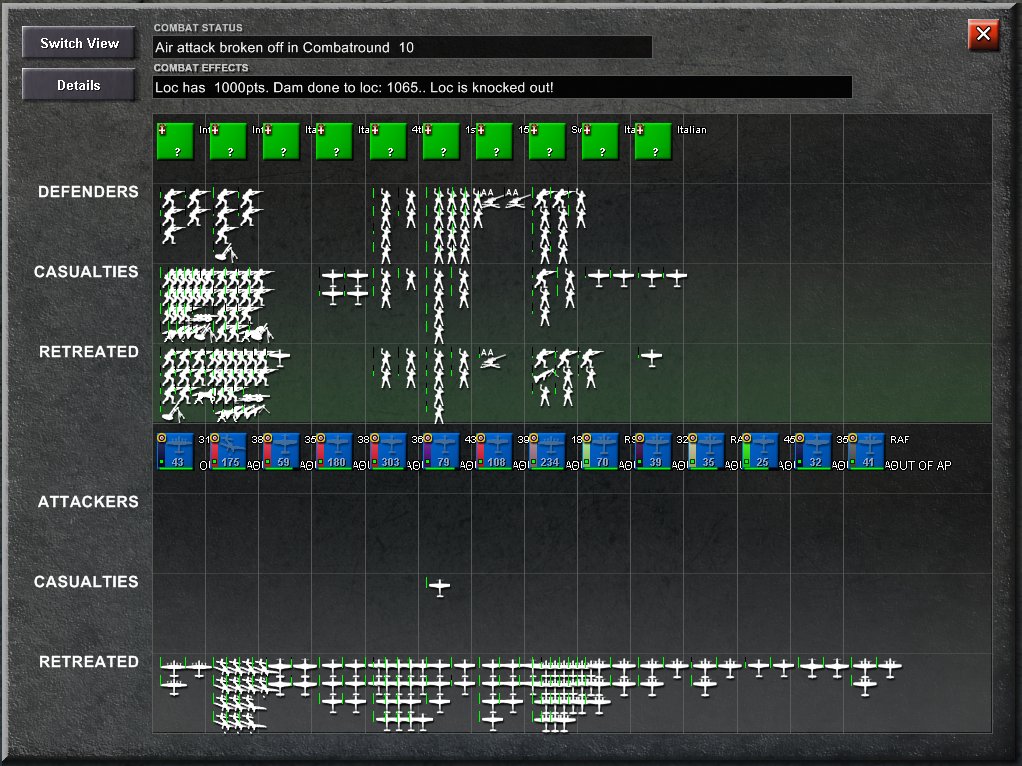Select the blue air unit counter 35

tap(707, 451)
